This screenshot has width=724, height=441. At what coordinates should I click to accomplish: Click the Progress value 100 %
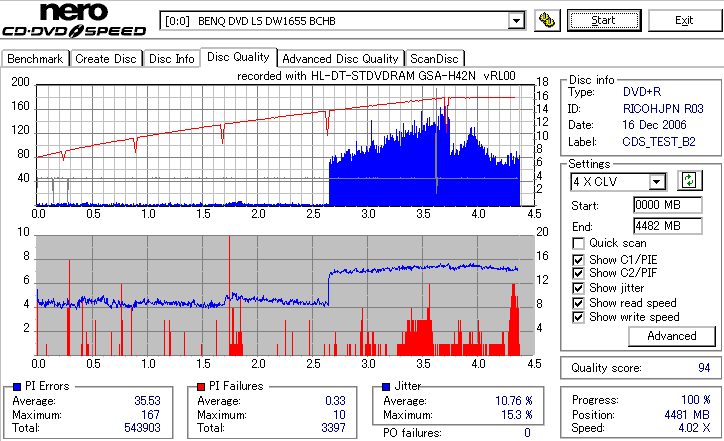coord(696,399)
